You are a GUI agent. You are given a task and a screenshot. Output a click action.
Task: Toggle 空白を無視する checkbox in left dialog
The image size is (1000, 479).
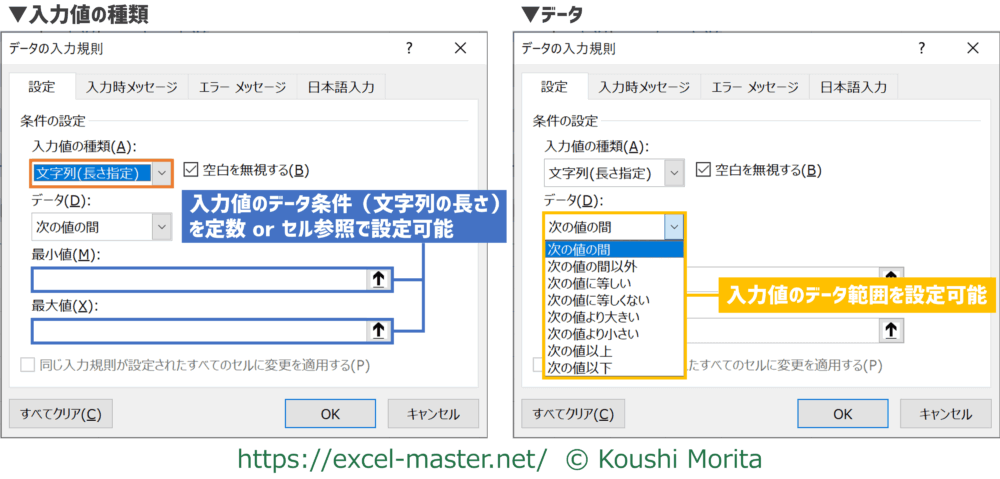point(192,171)
